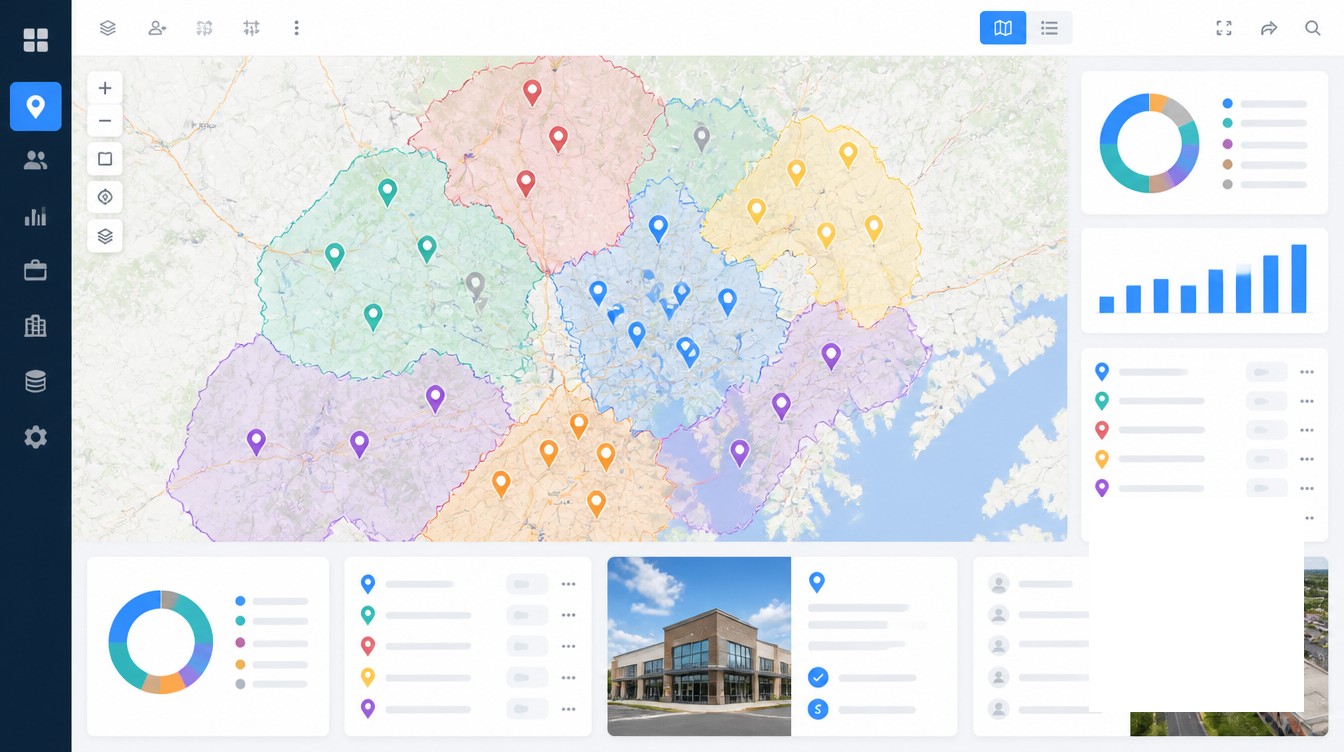This screenshot has height=752, width=1344.
Task: Select the location pin icon in sidebar
Action: (x=36, y=106)
